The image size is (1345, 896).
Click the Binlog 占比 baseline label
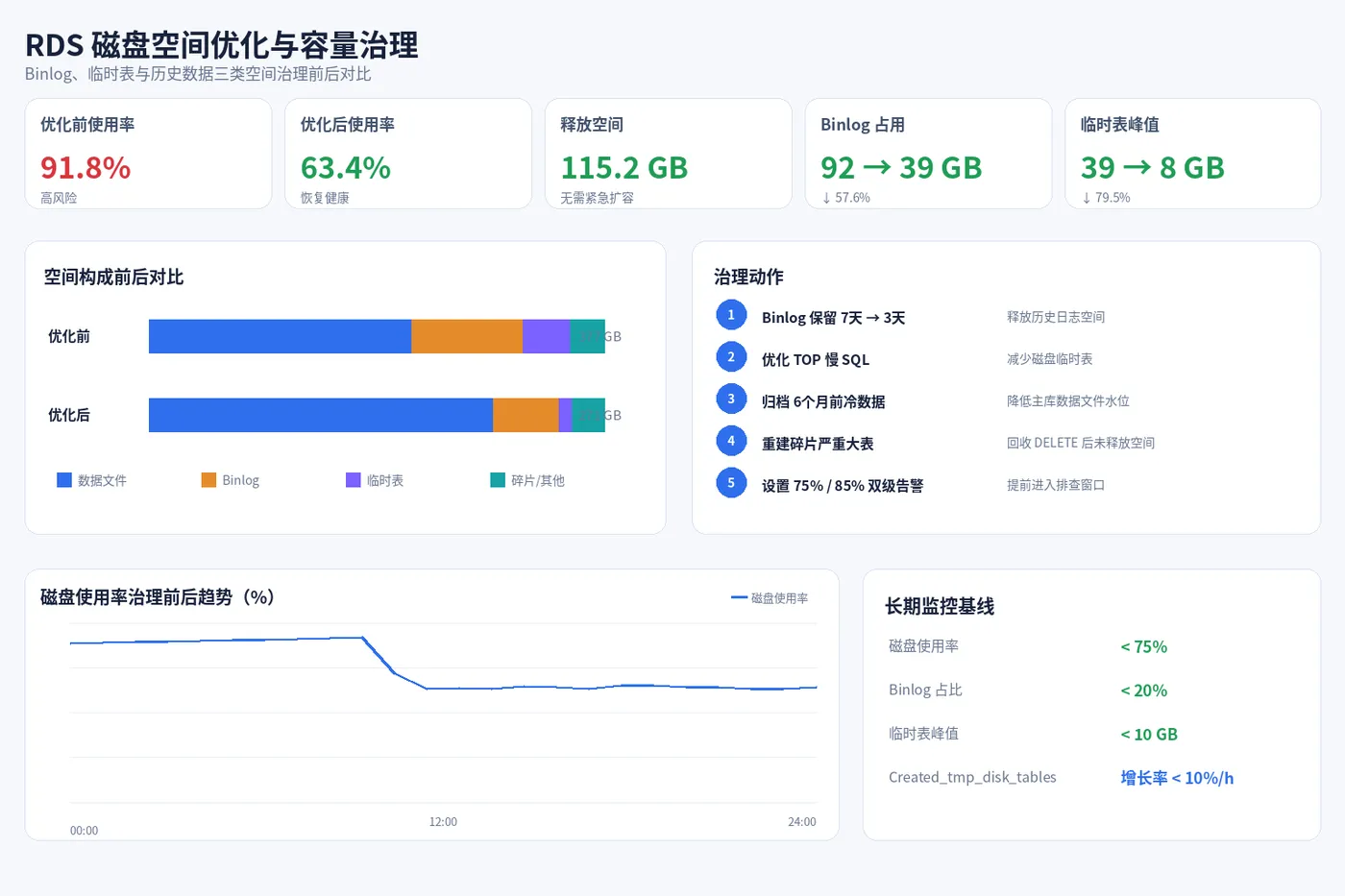(x=925, y=690)
